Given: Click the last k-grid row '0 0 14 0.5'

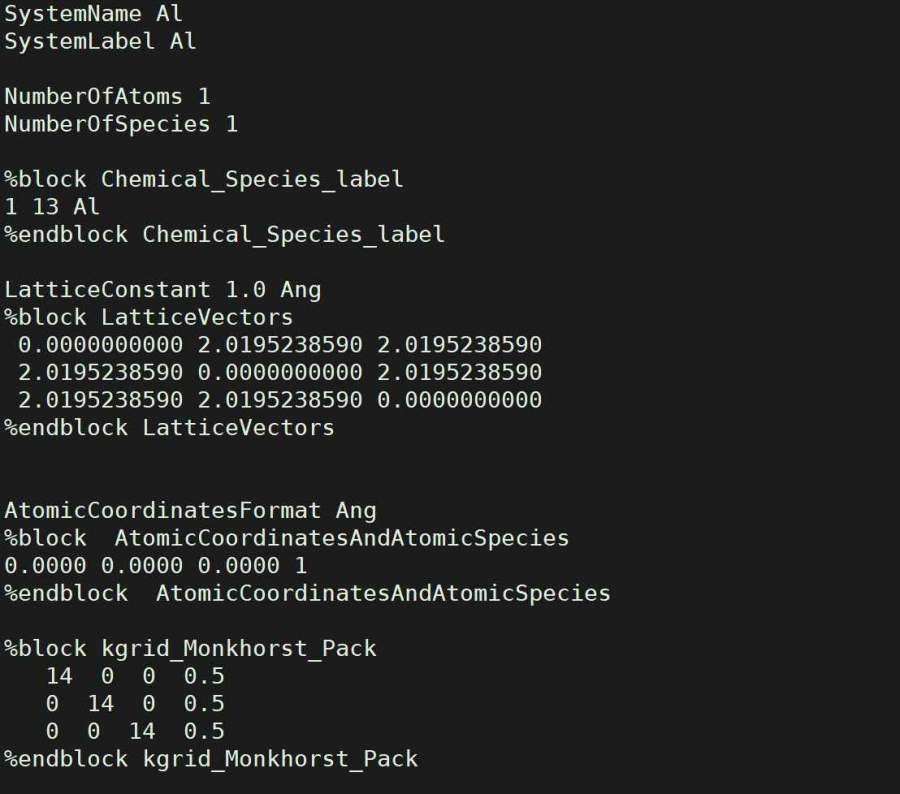Looking at the screenshot, I should 135,731.
